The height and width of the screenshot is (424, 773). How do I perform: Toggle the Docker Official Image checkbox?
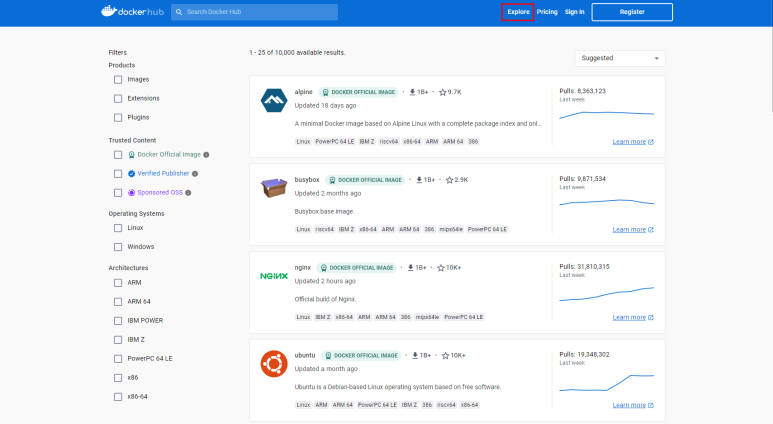tap(118, 155)
